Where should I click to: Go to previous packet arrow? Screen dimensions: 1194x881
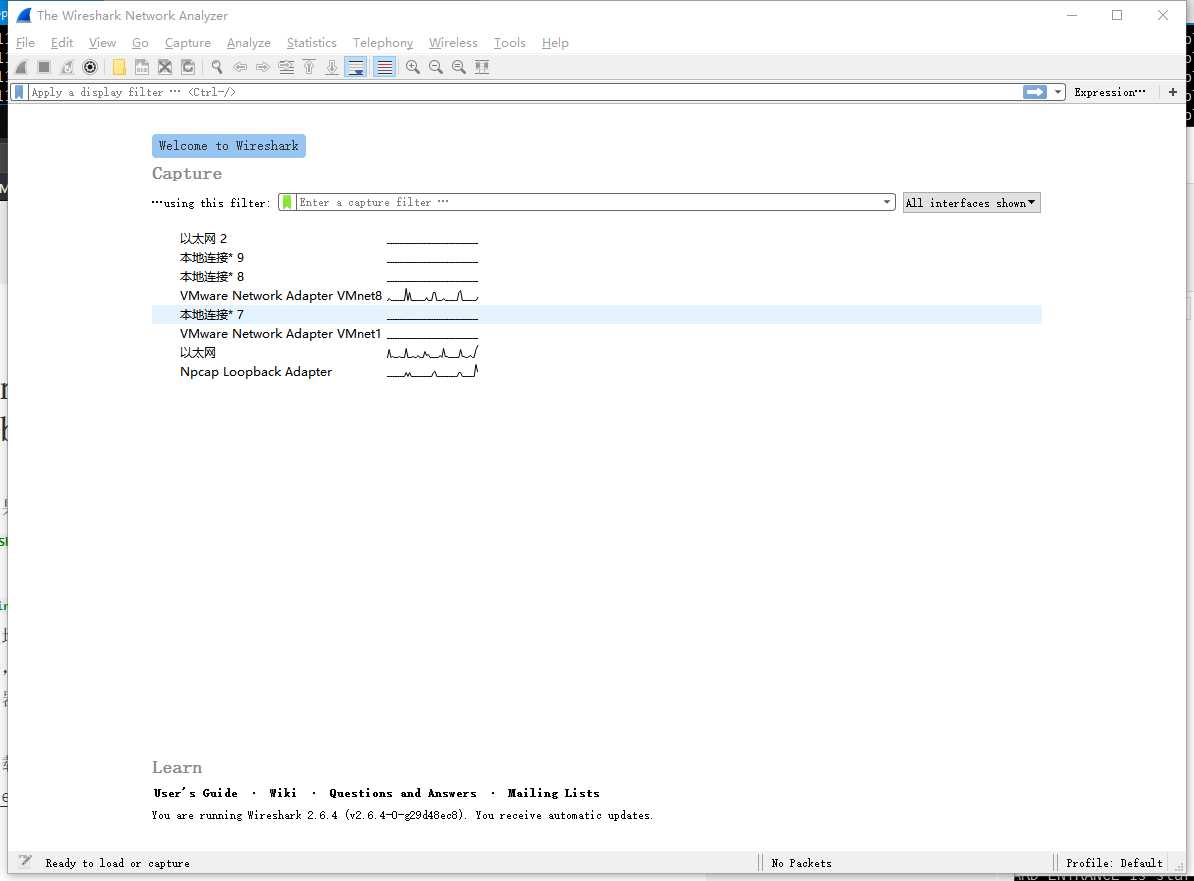point(240,67)
